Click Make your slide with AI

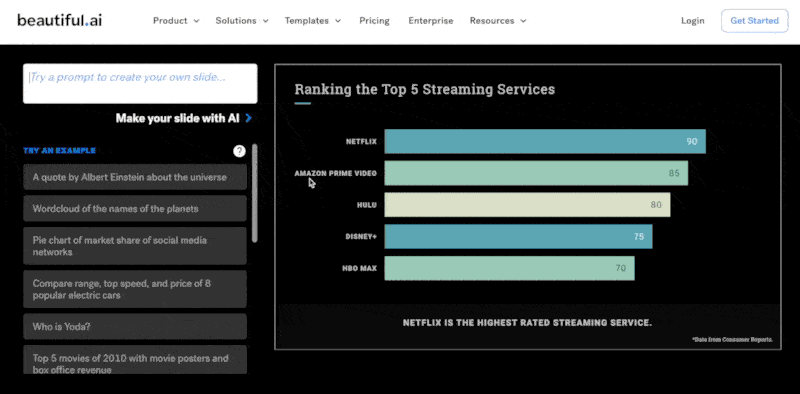click(178, 118)
